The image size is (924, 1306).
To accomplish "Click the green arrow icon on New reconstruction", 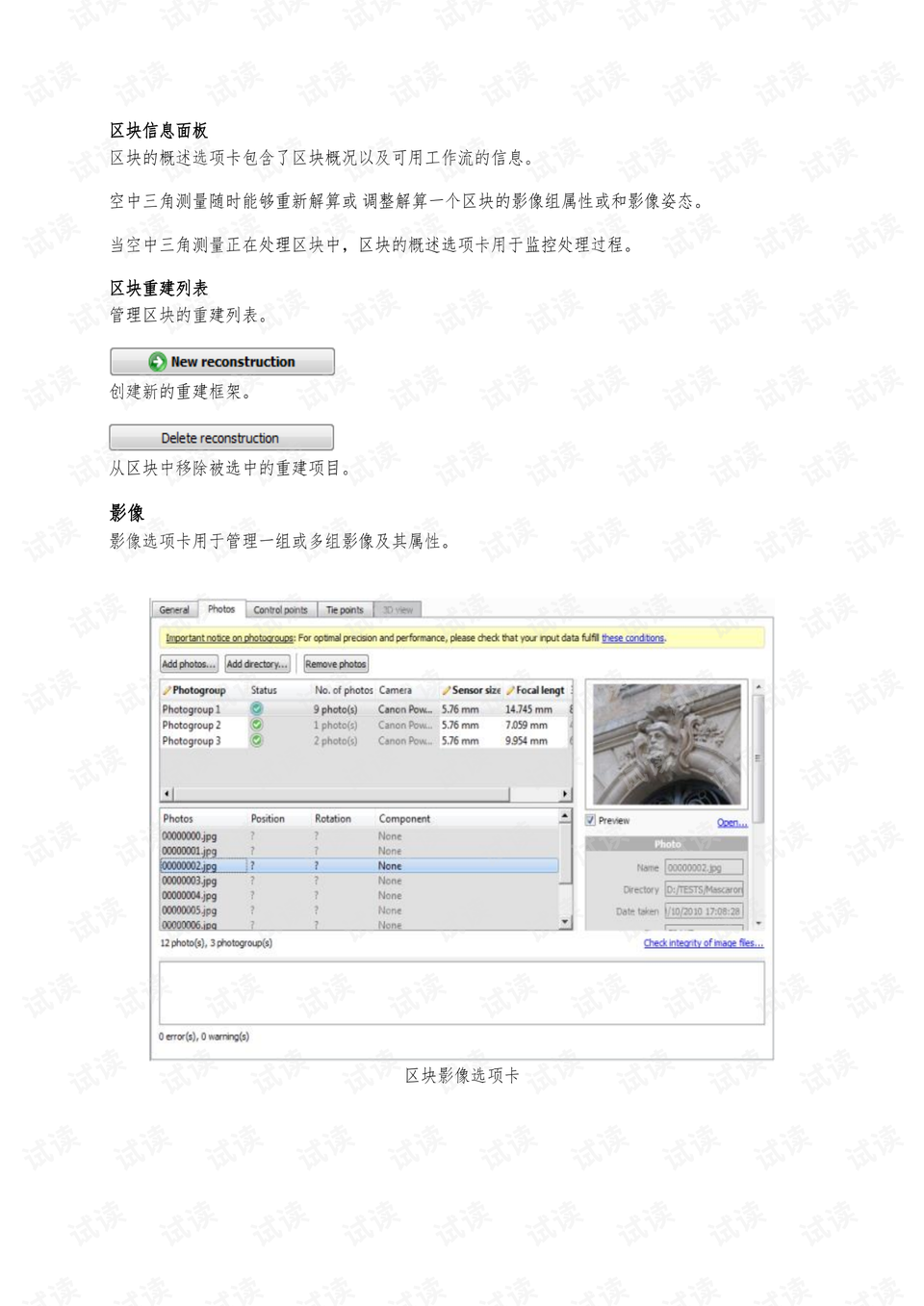I will click(x=156, y=361).
